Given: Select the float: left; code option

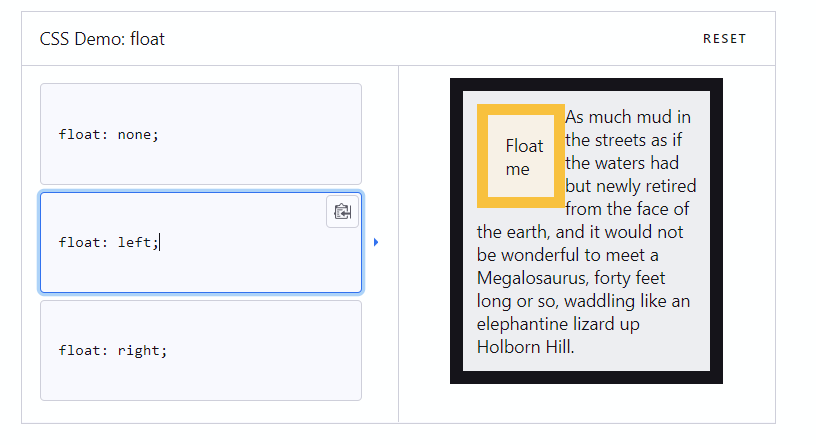Looking at the screenshot, I should [201, 243].
